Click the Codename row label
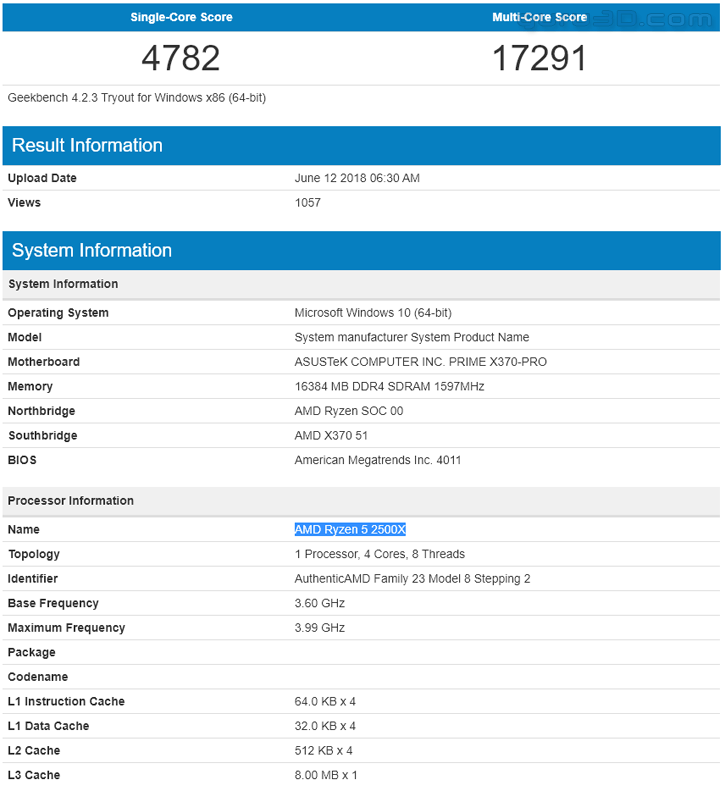Viewport: 725px width, 791px height. 38,677
